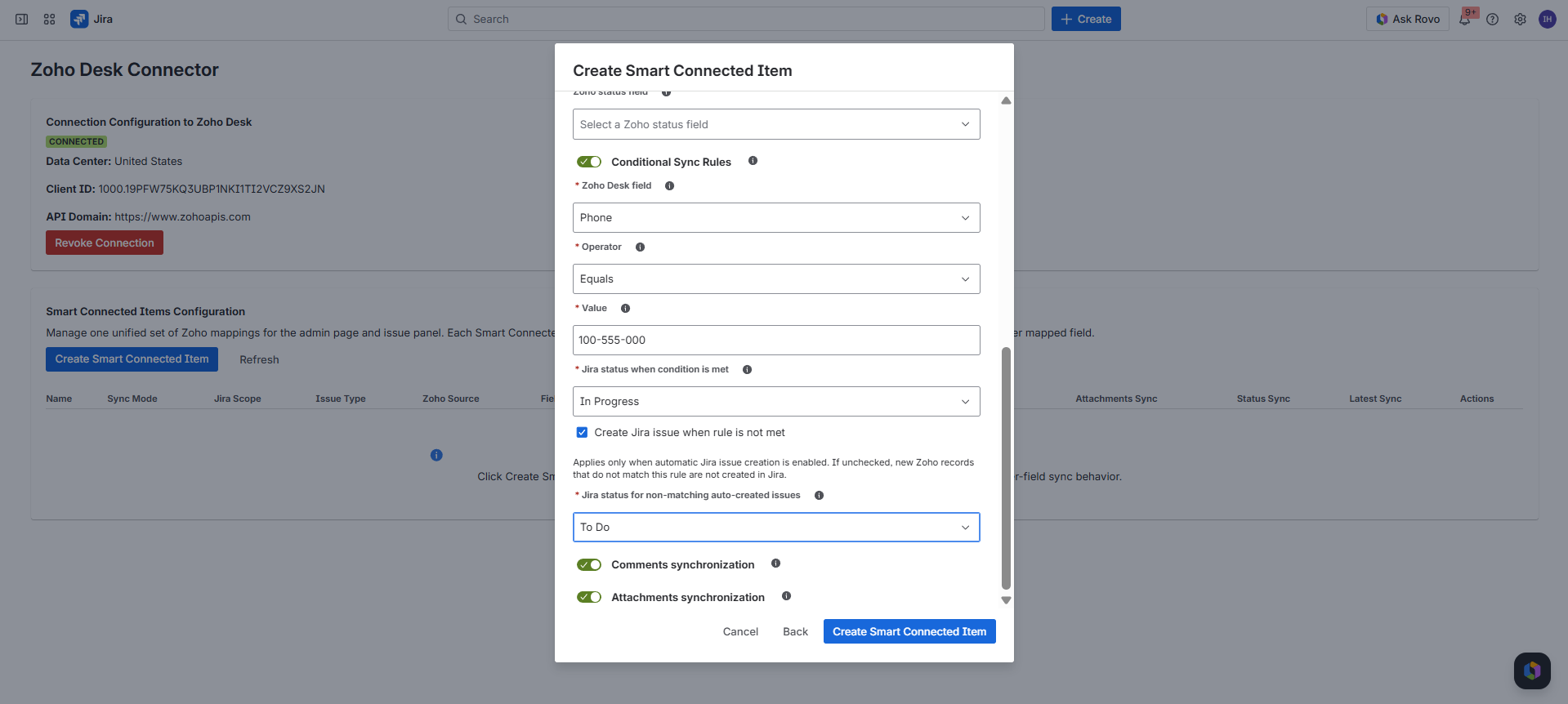The width and height of the screenshot is (1568, 704).
Task: Click info icon beside Zoho Desk field
Action: coord(669,185)
